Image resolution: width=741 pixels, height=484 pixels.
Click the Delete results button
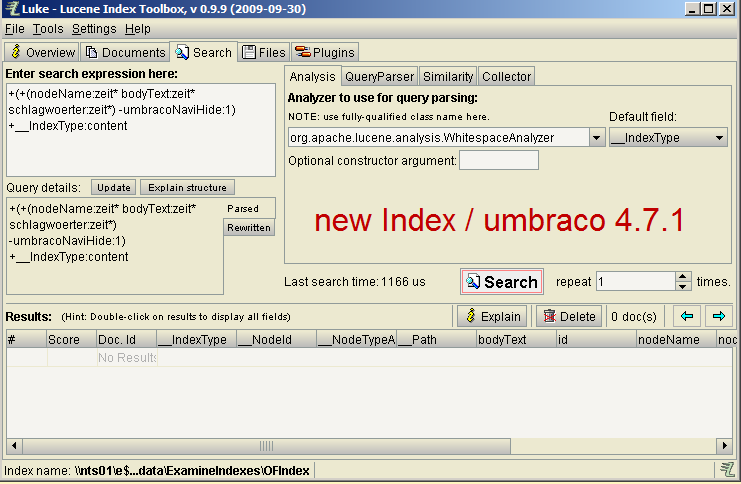(569, 316)
